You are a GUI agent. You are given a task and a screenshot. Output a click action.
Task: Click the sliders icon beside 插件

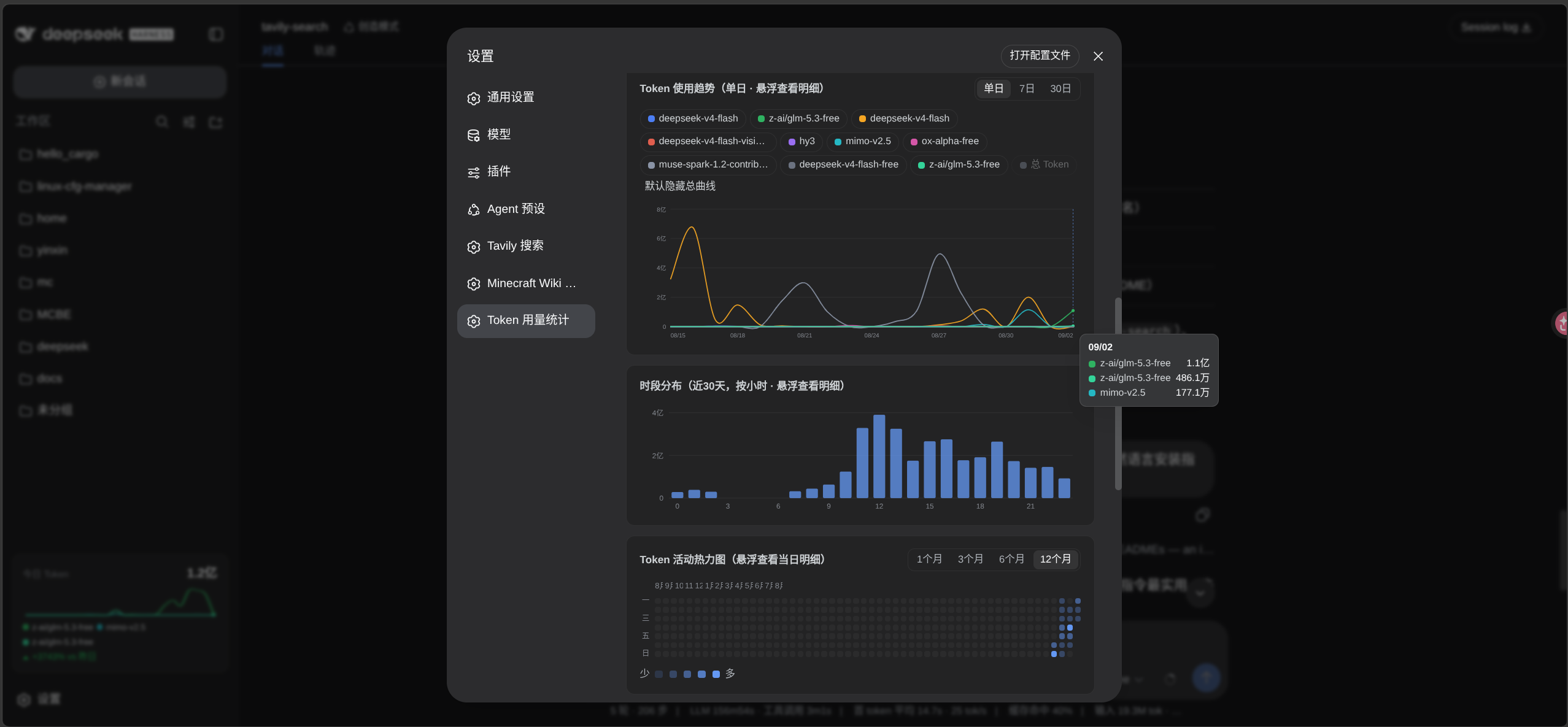pyautogui.click(x=473, y=172)
